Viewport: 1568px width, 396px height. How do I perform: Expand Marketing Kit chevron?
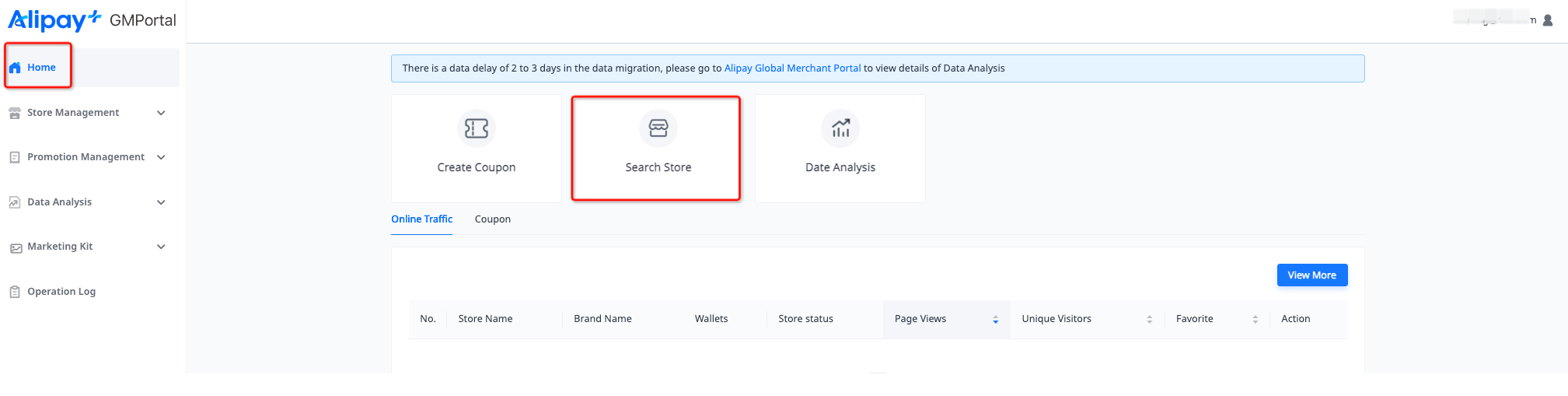point(161,247)
